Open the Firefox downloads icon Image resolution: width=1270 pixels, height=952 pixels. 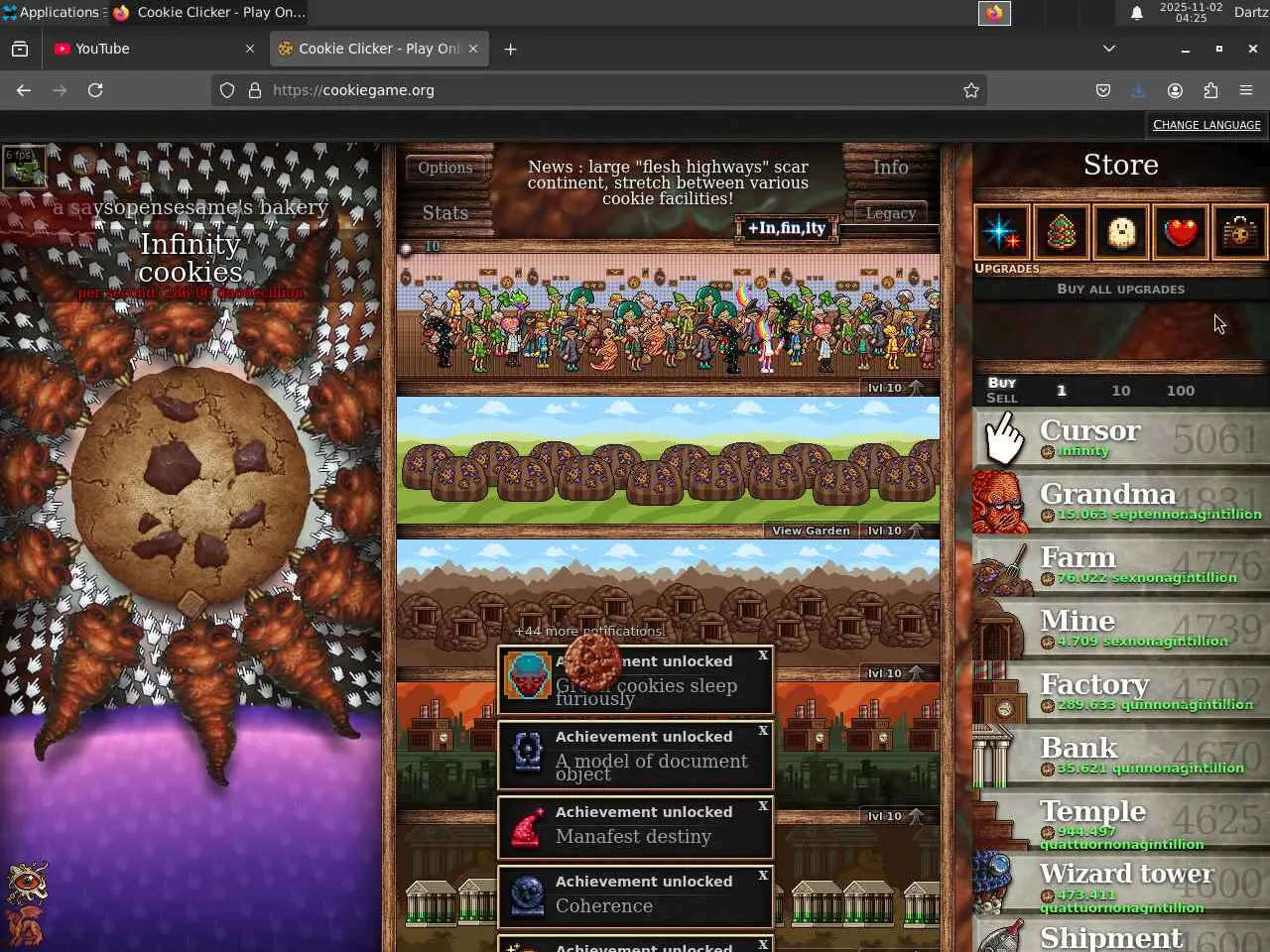point(1138,90)
